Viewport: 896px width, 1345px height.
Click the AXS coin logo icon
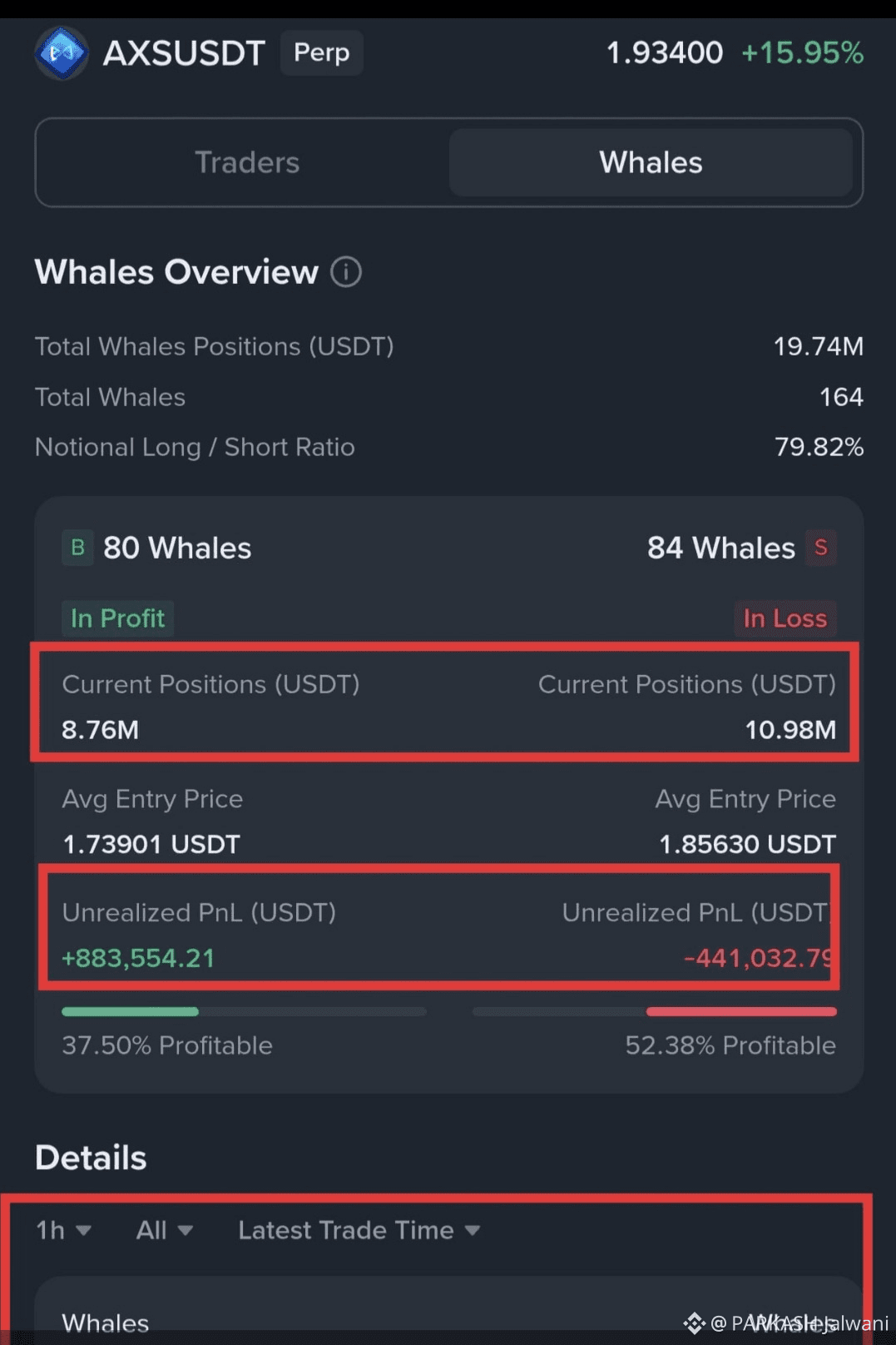(62, 53)
